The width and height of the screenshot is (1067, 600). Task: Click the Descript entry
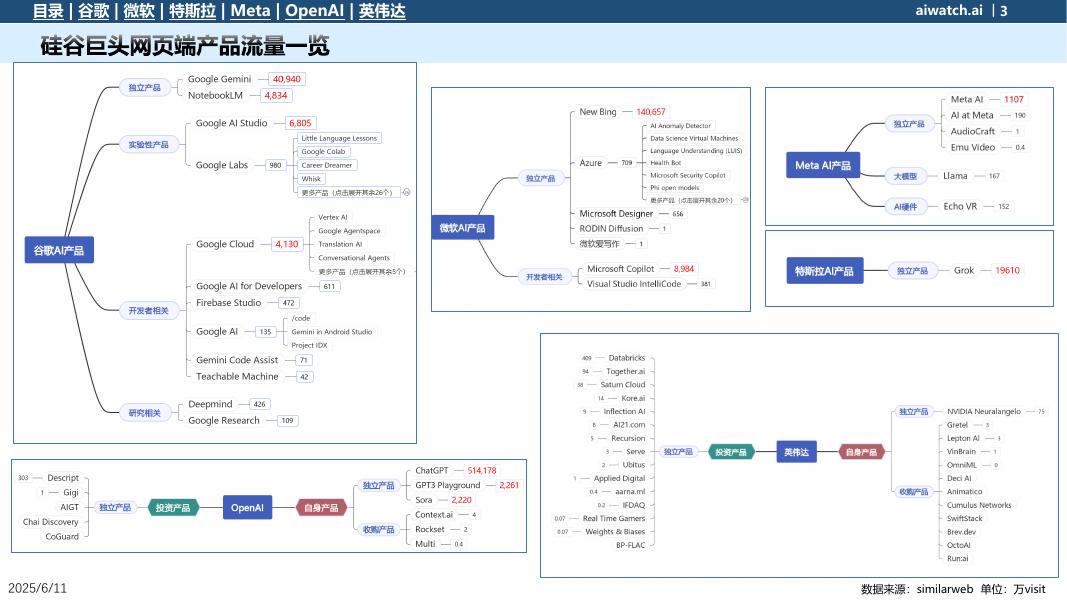(x=63, y=478)
